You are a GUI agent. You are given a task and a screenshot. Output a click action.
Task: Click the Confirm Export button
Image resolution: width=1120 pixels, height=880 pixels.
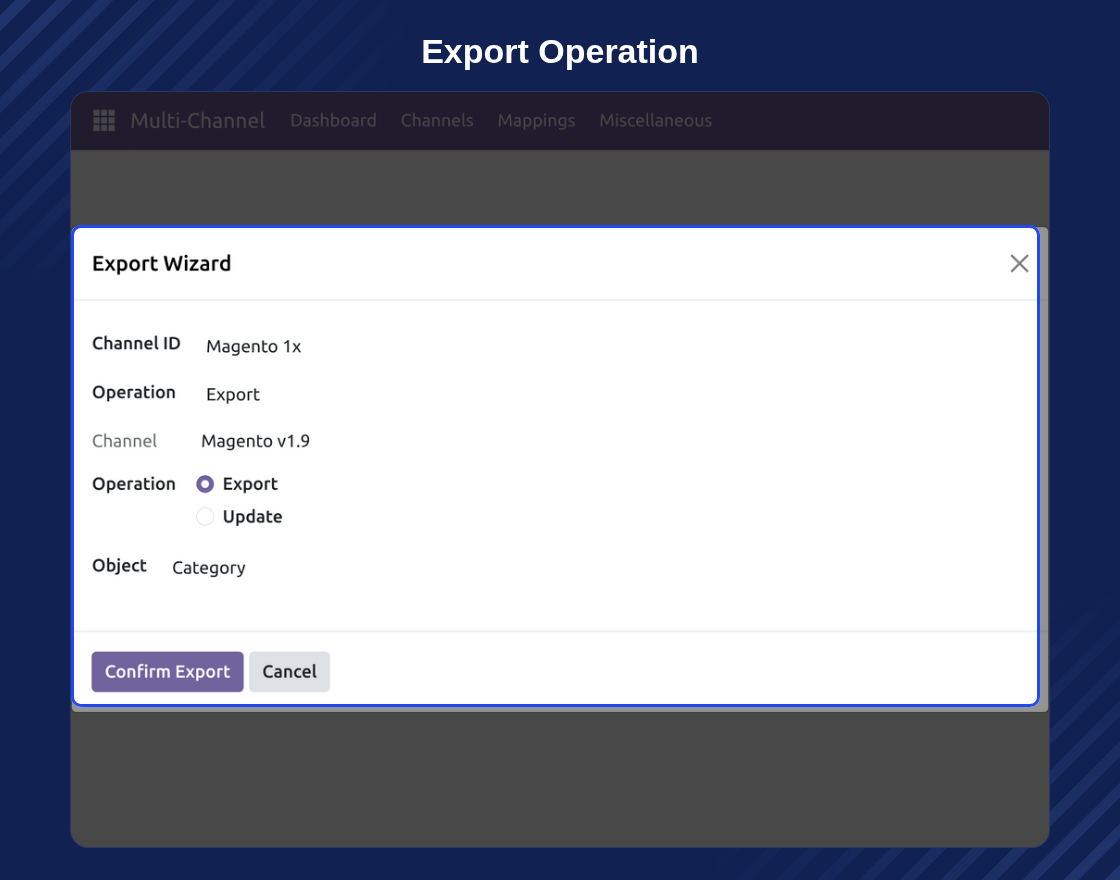pyautogui.click(x=167, y=671)
